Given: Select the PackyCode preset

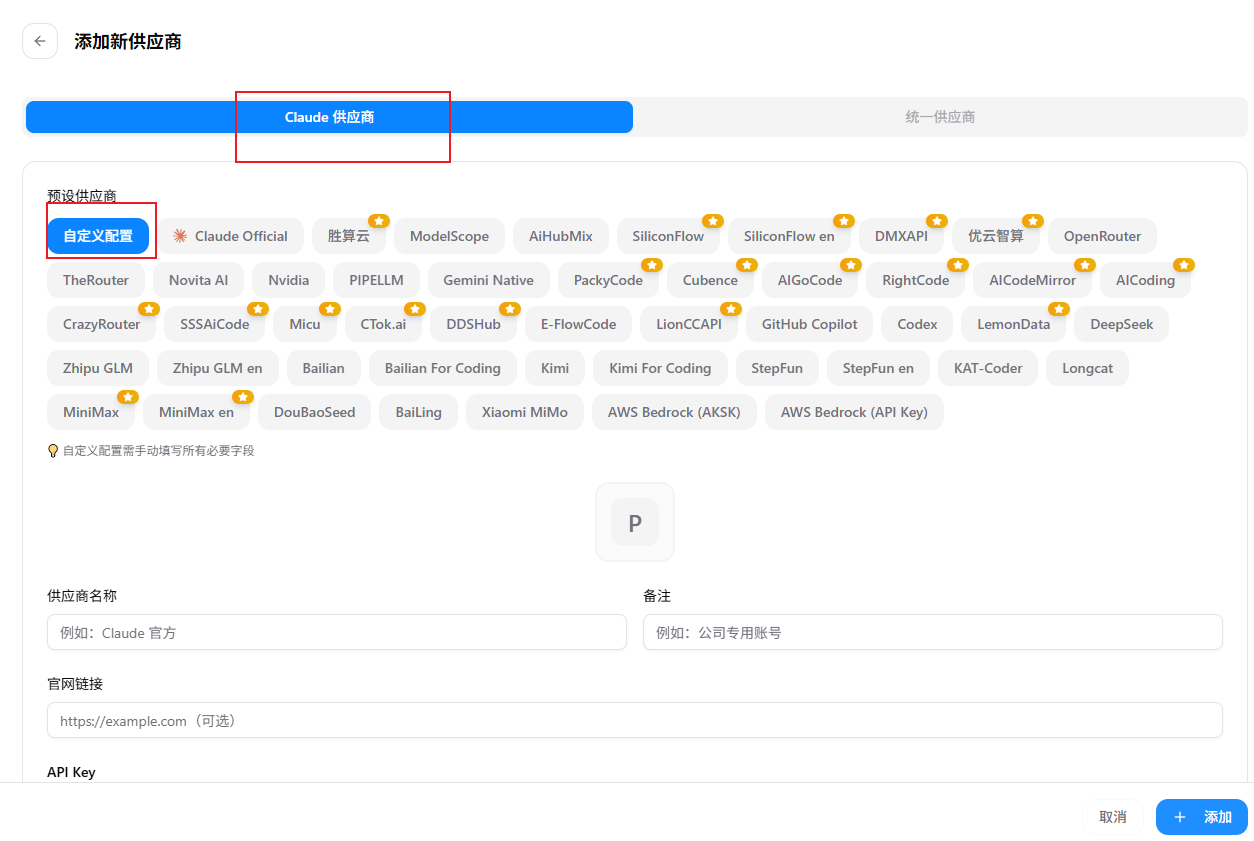Looking at the screenshot, I should click(608, 280).
